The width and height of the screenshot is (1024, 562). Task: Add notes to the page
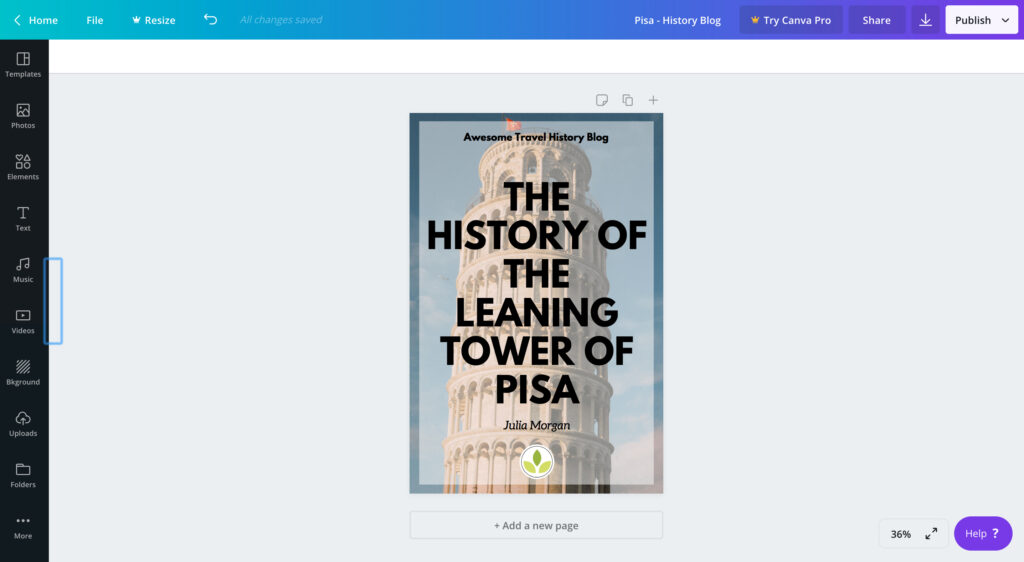[601, 100]
